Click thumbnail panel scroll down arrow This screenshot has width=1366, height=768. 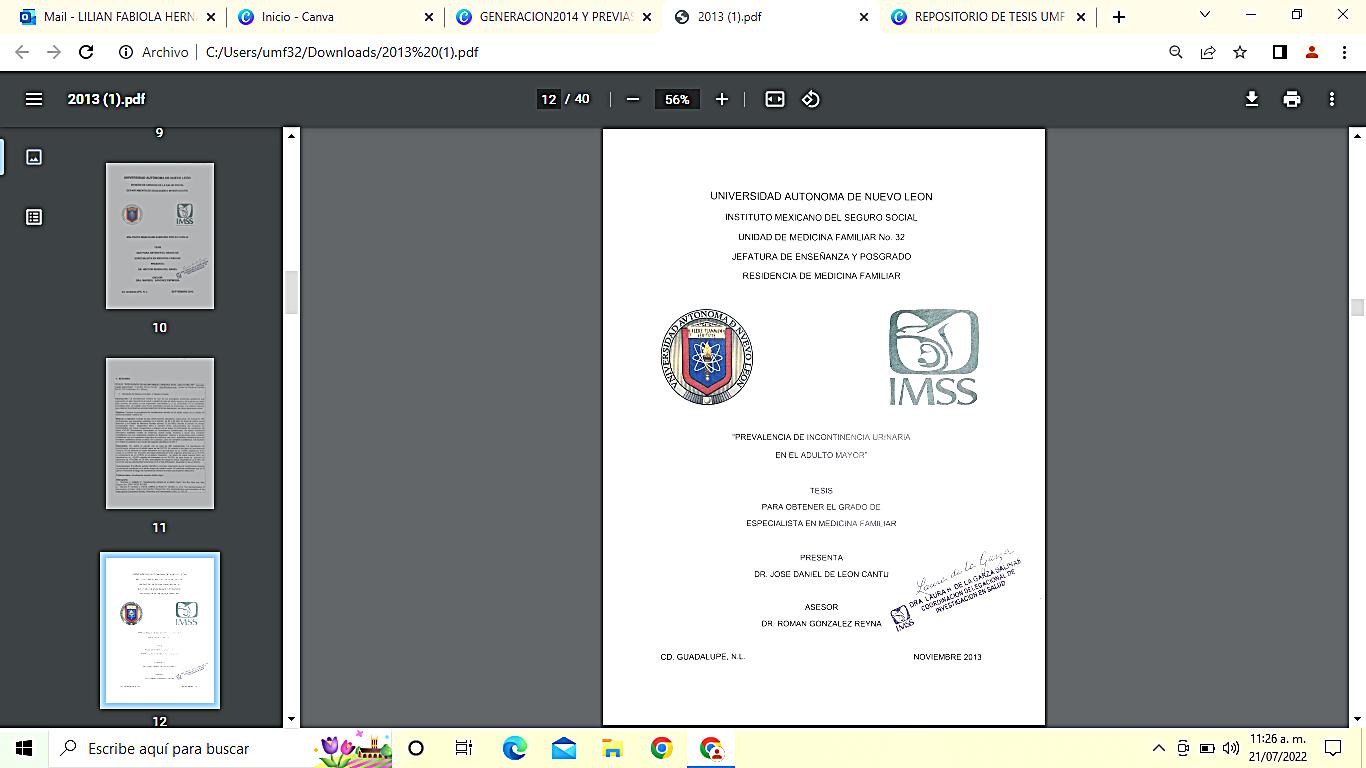click(x=292, y=719)
